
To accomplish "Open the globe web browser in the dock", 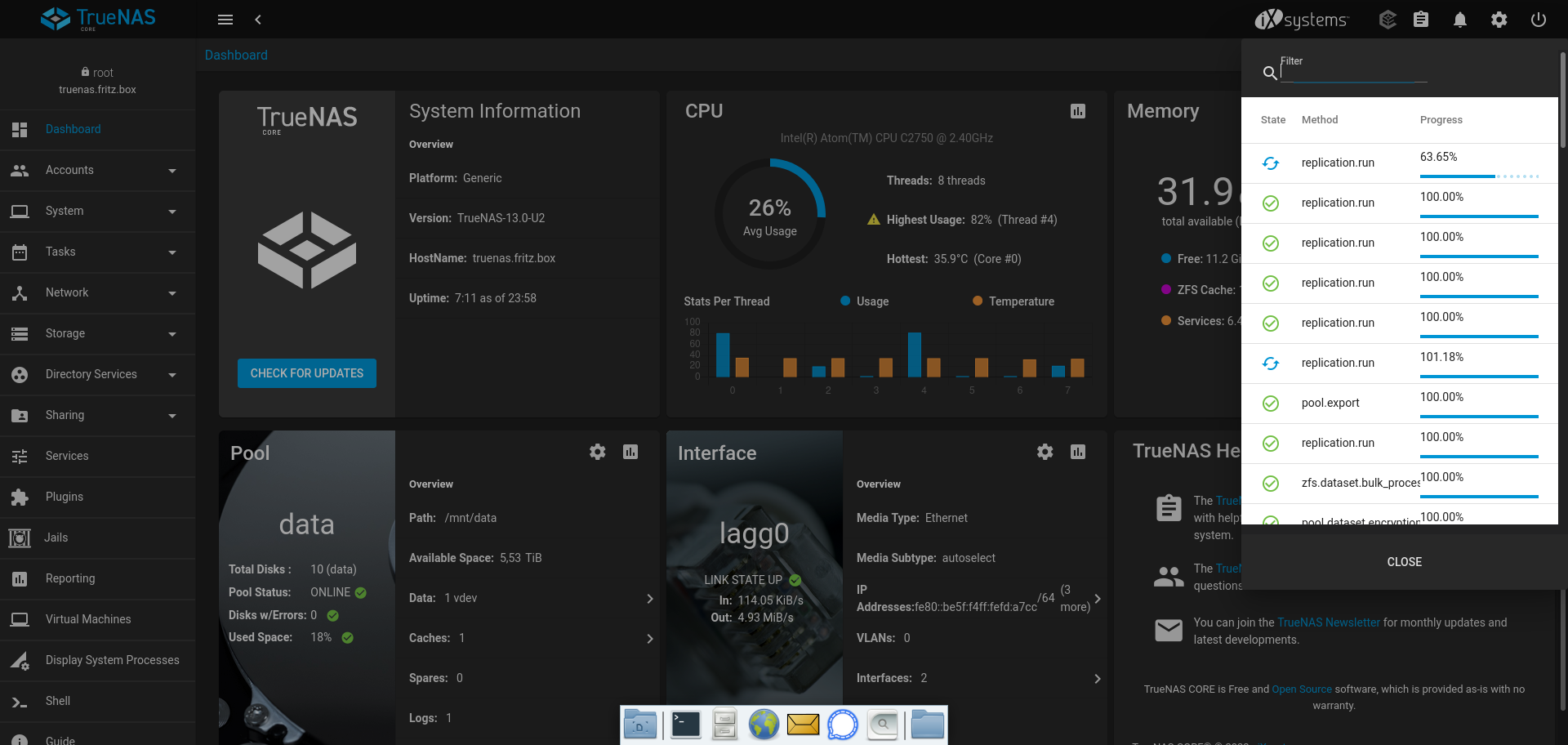I will tap(764, 725).
